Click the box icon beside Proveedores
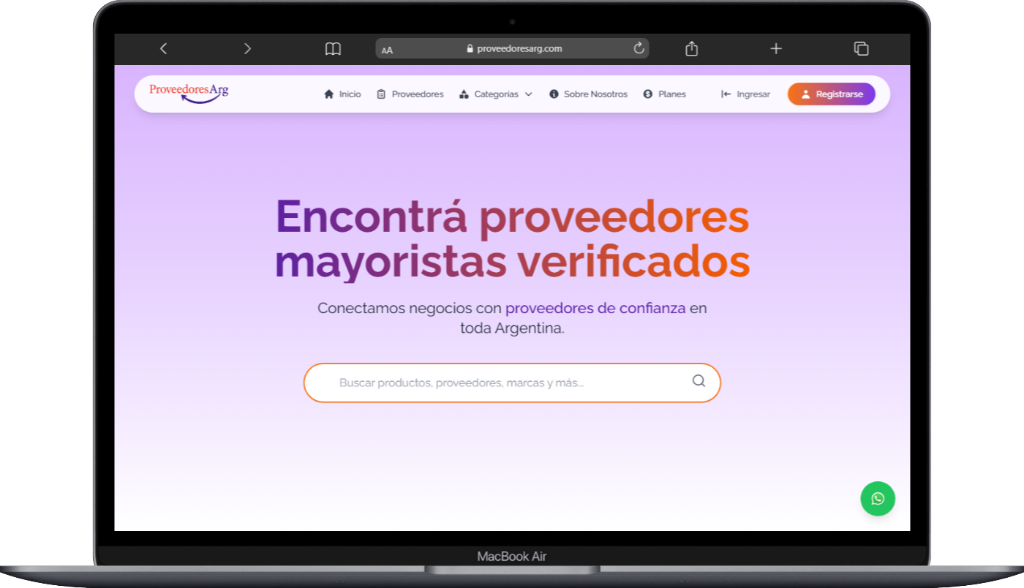The height and width of the screenshot is (588, 1024). [381, 93]
